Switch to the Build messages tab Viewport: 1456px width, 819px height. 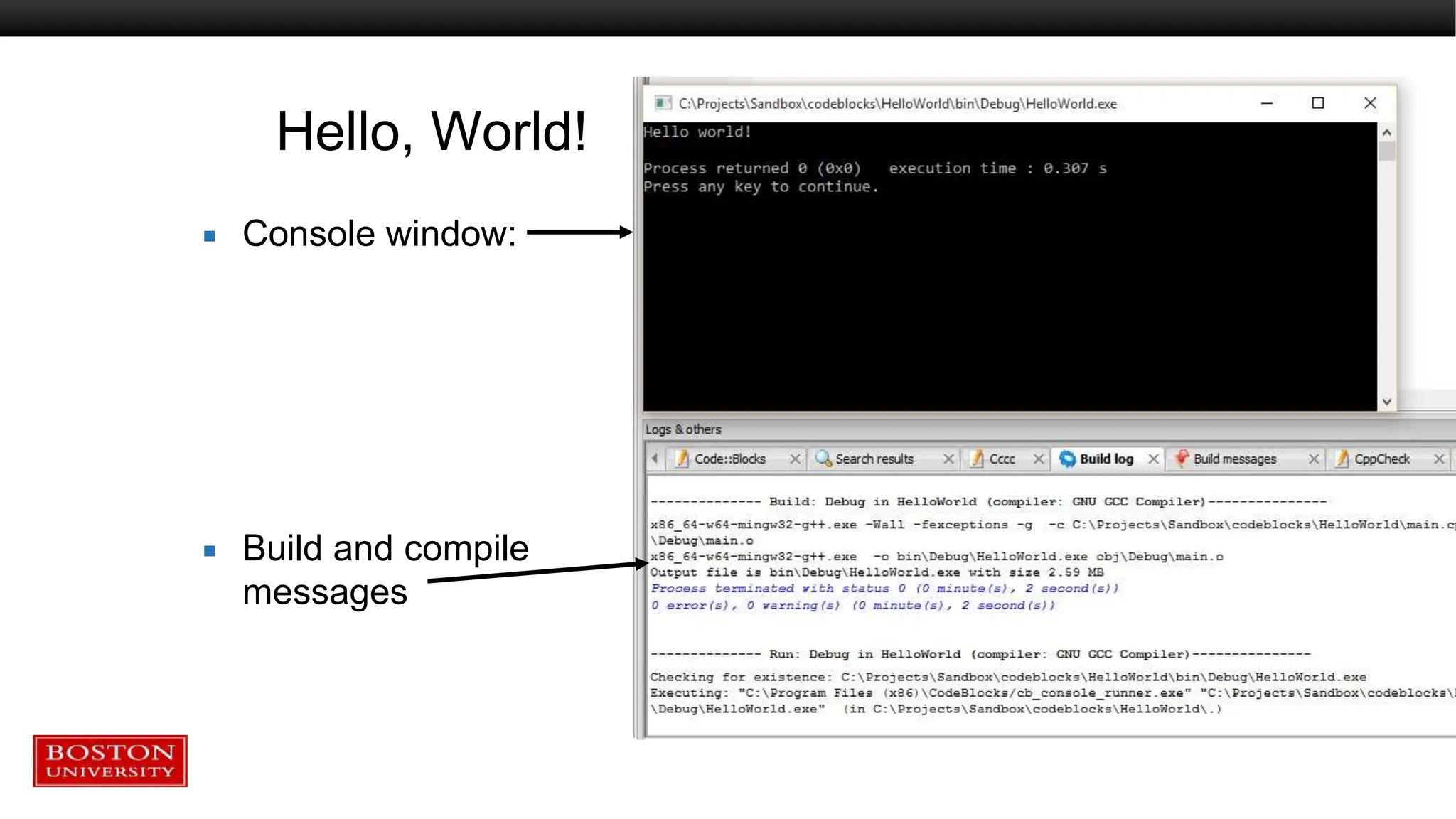pyautogui.click(x=1235, y=459)
